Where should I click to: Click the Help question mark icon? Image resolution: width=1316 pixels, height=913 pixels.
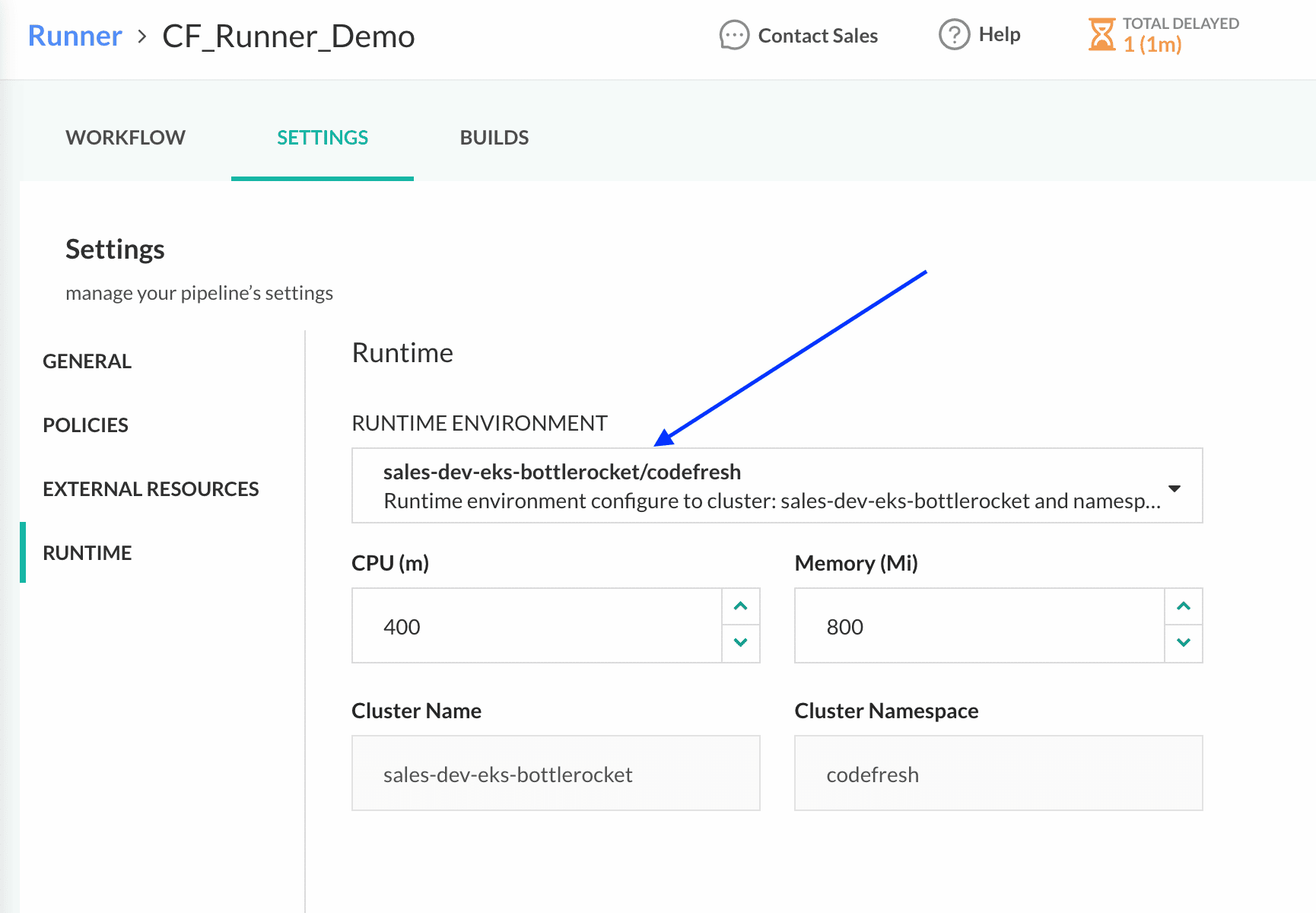(954, 34)
